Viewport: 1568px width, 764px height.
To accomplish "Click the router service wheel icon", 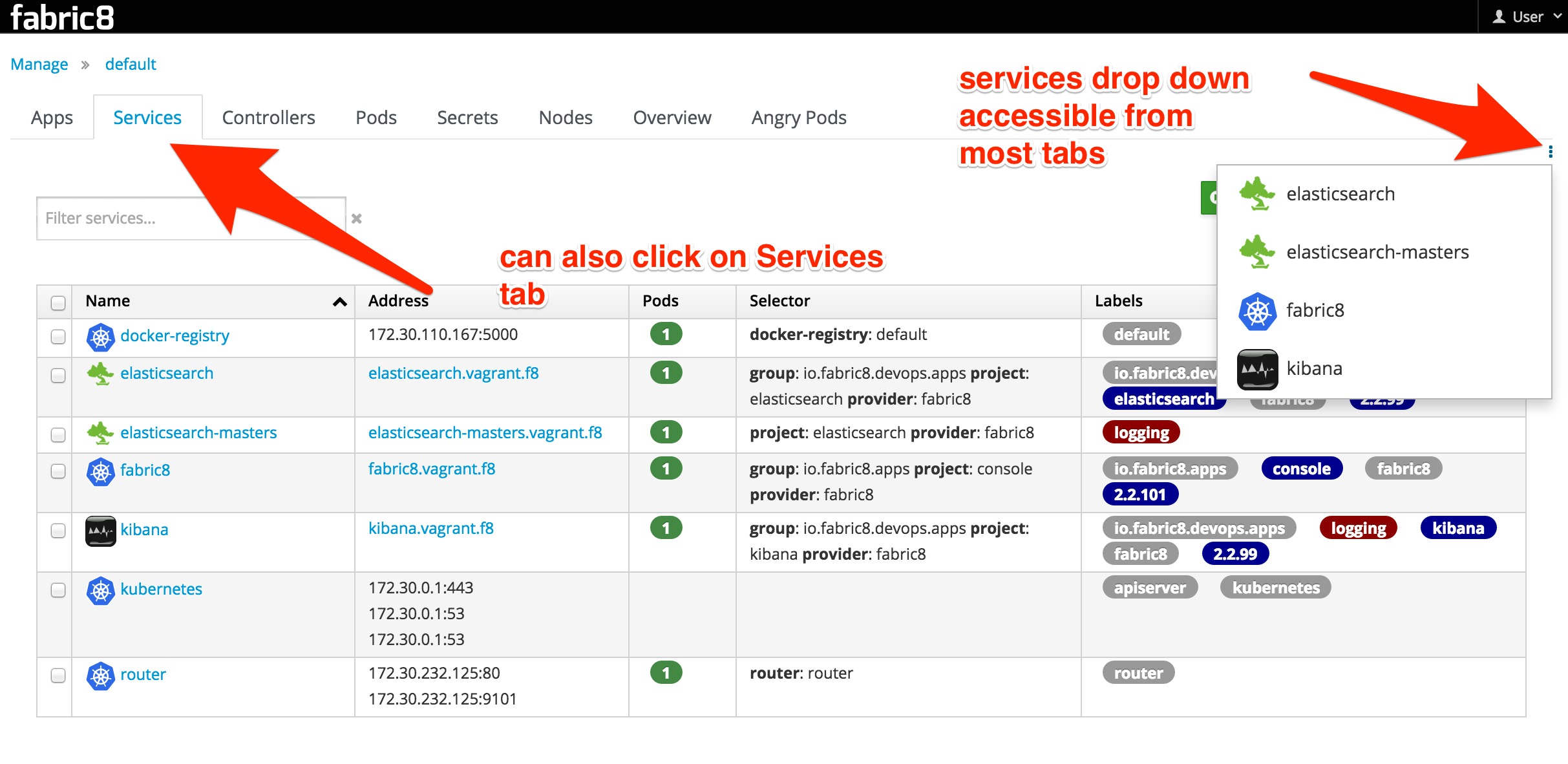I will pos(100,675).
